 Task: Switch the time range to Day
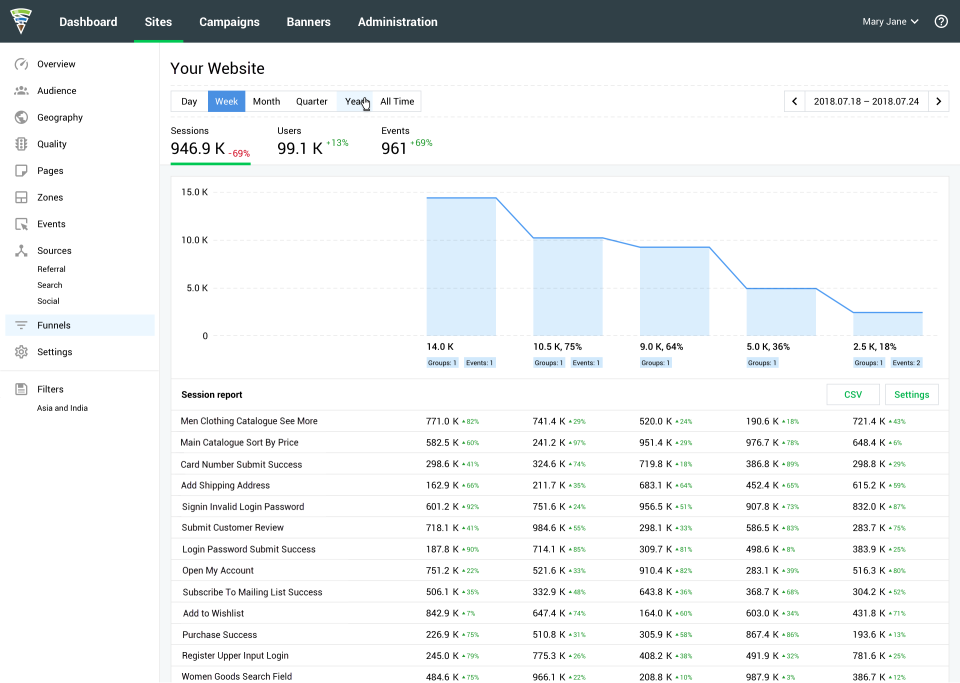[x=189, y=101]
